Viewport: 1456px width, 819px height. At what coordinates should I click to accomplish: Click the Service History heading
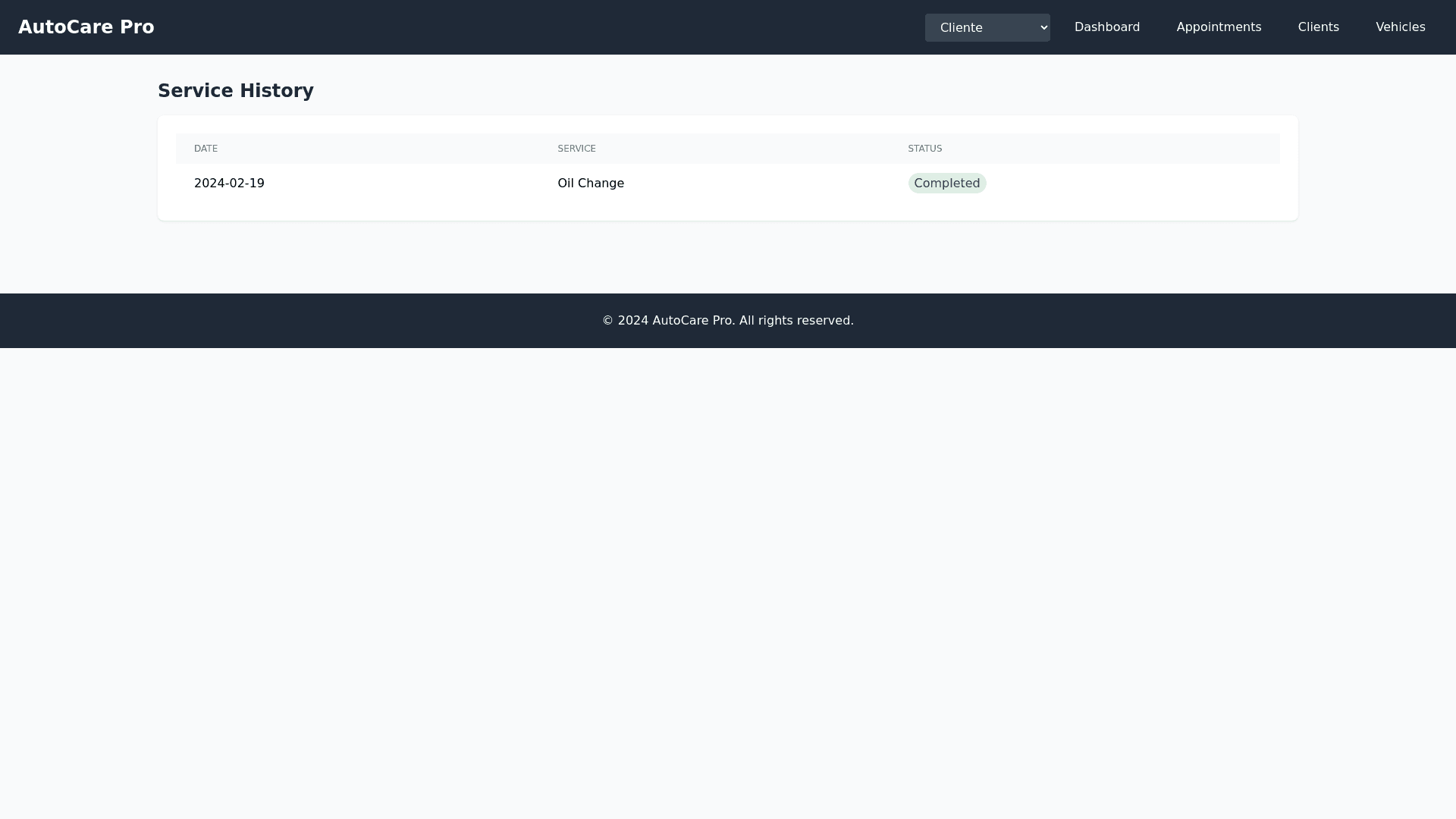point(235,91)
